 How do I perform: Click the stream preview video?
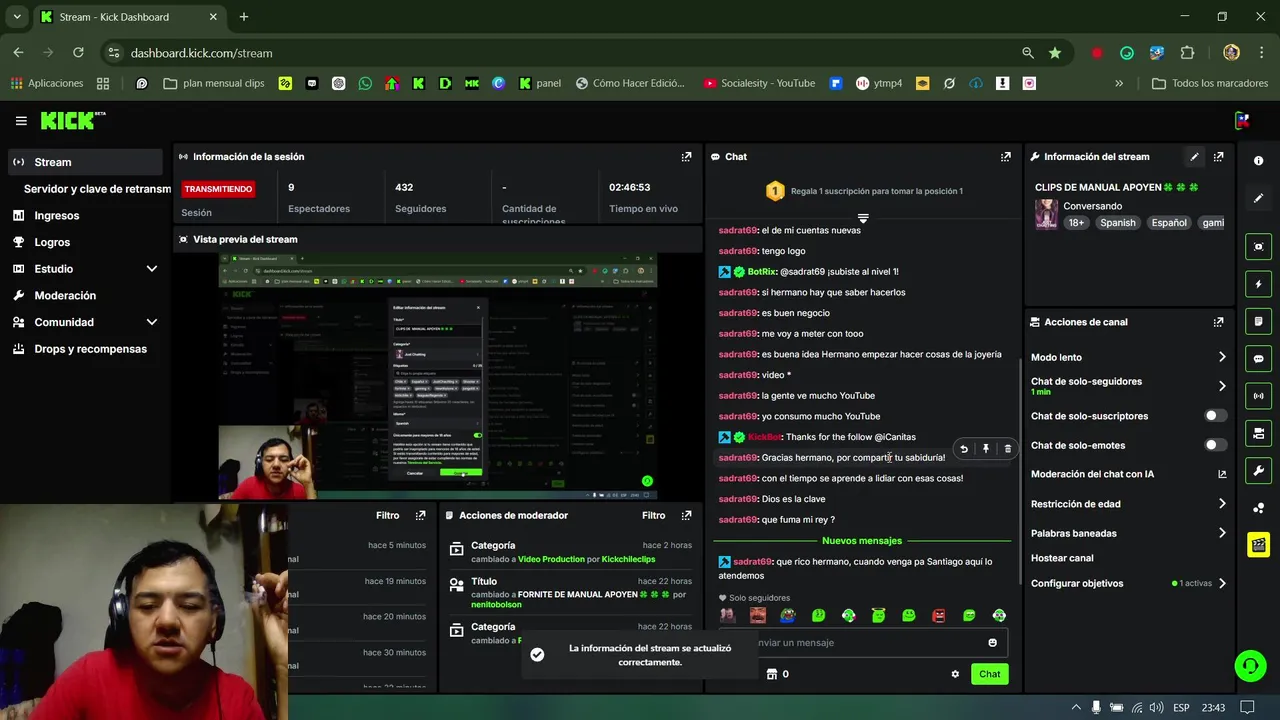click(x=438, y=376)
